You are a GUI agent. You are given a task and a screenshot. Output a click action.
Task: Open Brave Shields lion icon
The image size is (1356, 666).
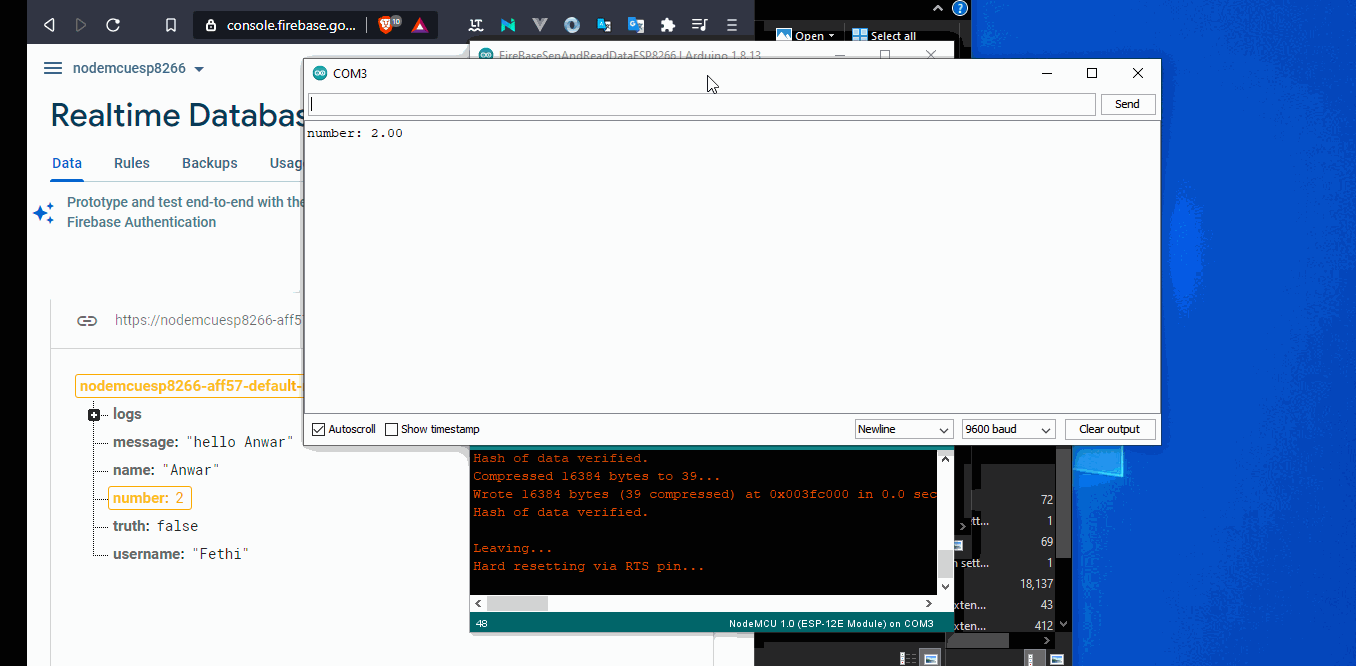[388, 25]
